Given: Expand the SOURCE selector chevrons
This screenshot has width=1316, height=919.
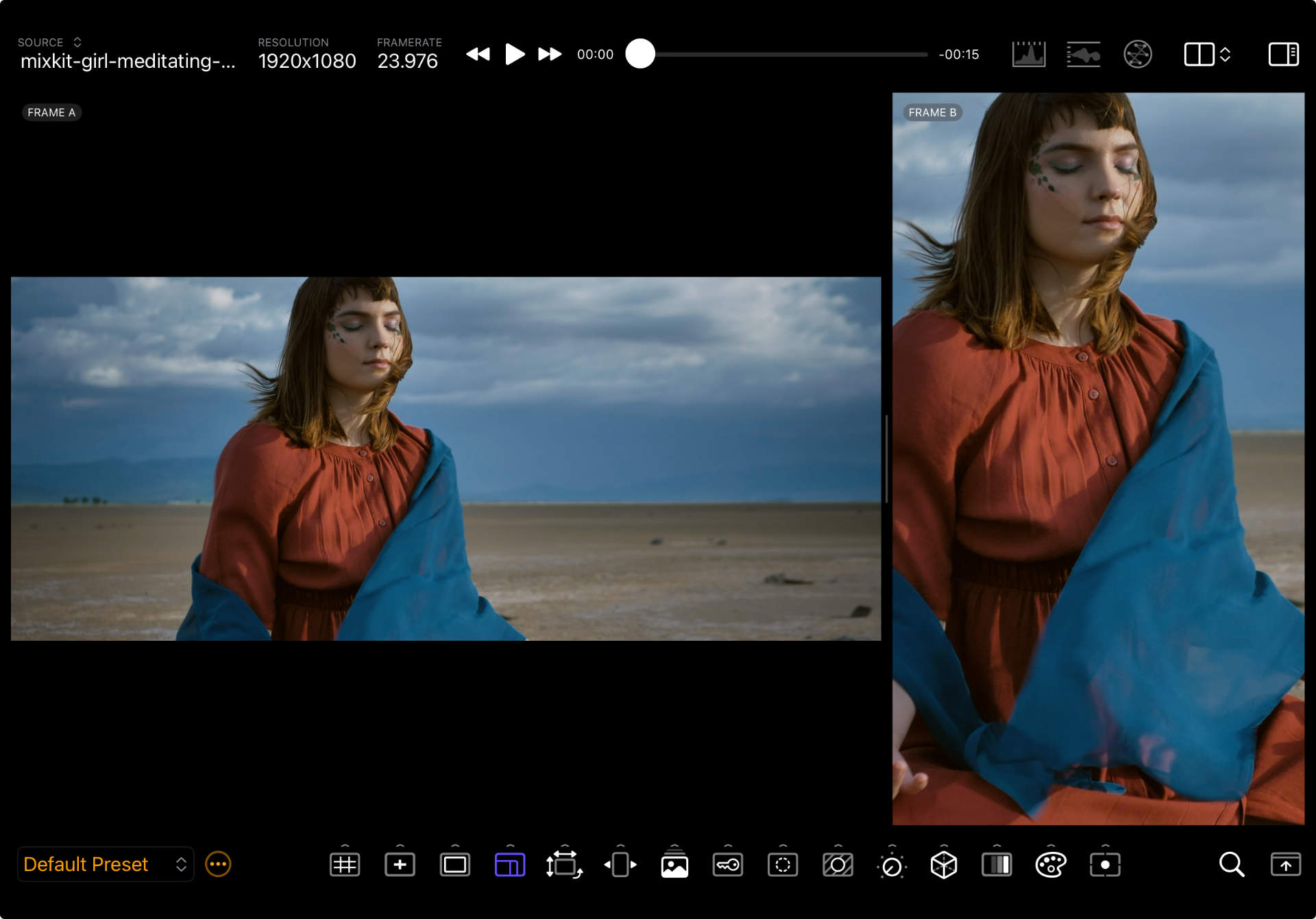Looking at the screenshot, I should (77, 42).
